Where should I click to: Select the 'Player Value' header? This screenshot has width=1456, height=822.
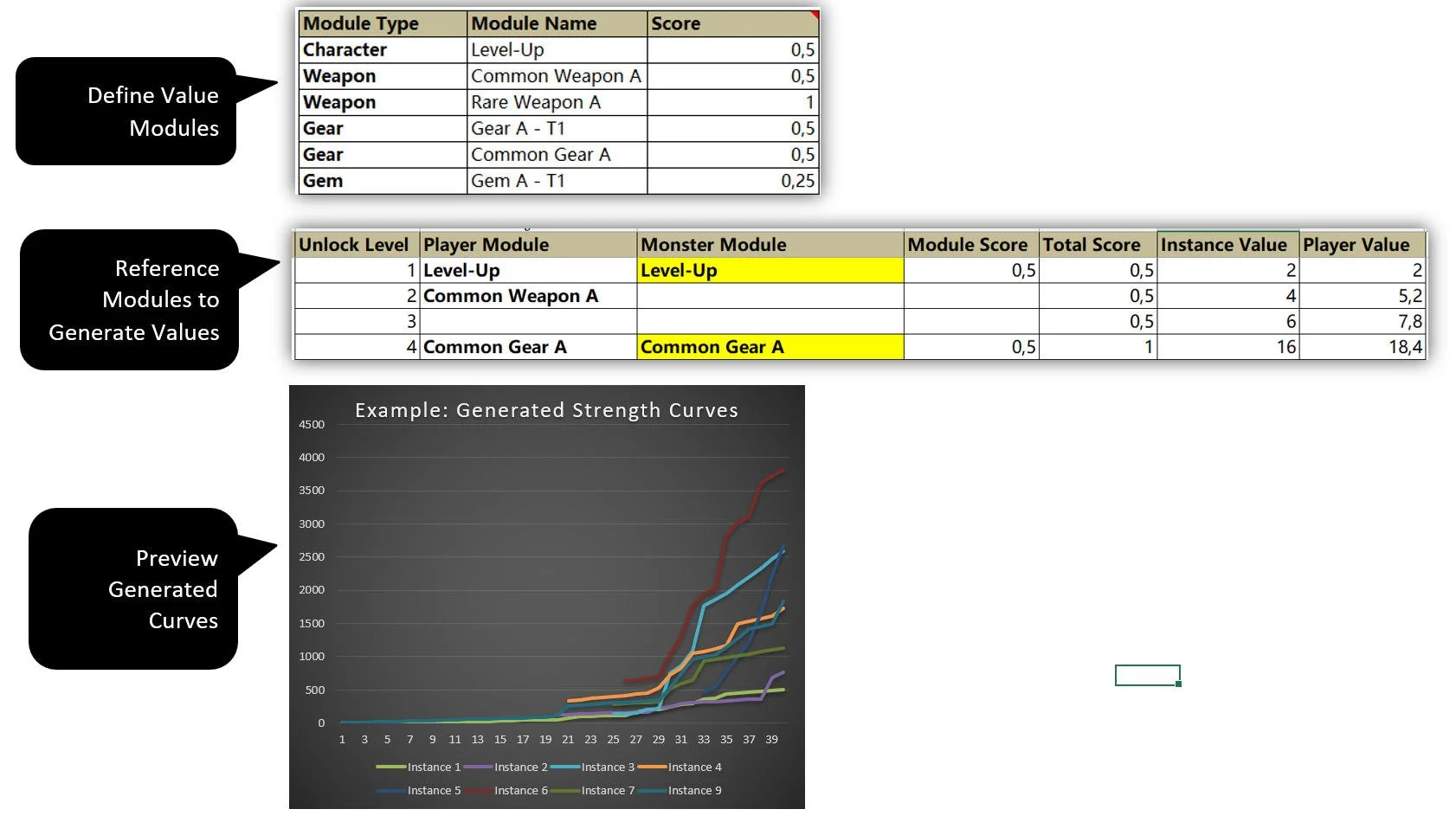pos(1363,244)
